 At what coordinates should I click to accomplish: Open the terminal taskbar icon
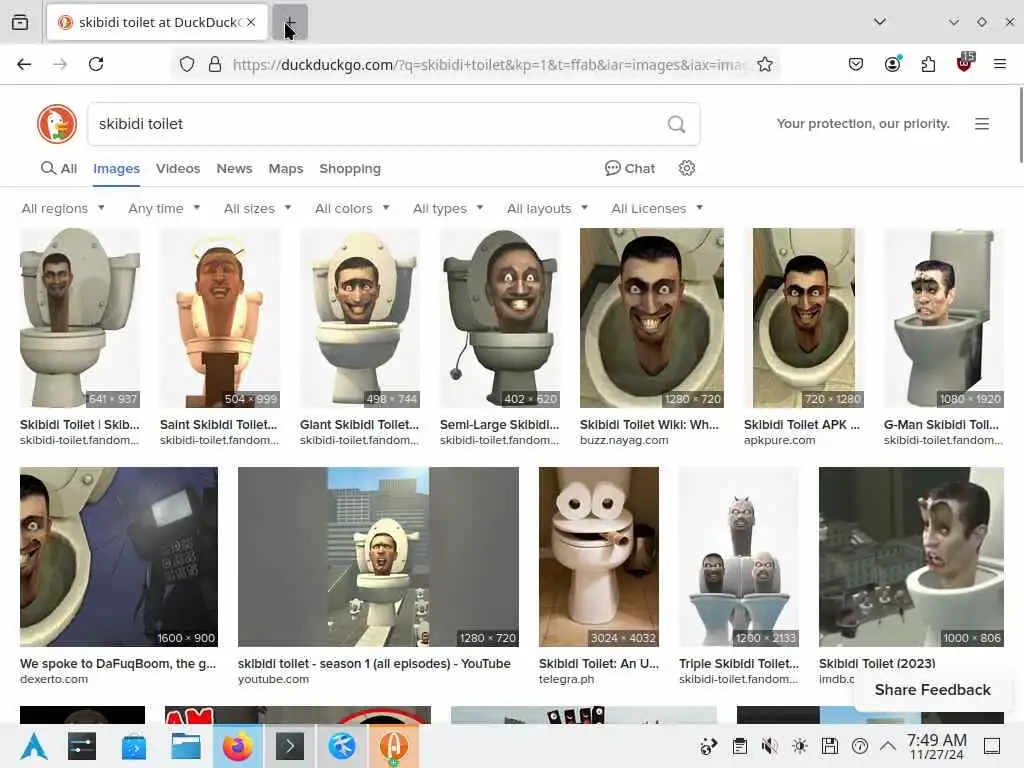[290, 746]
